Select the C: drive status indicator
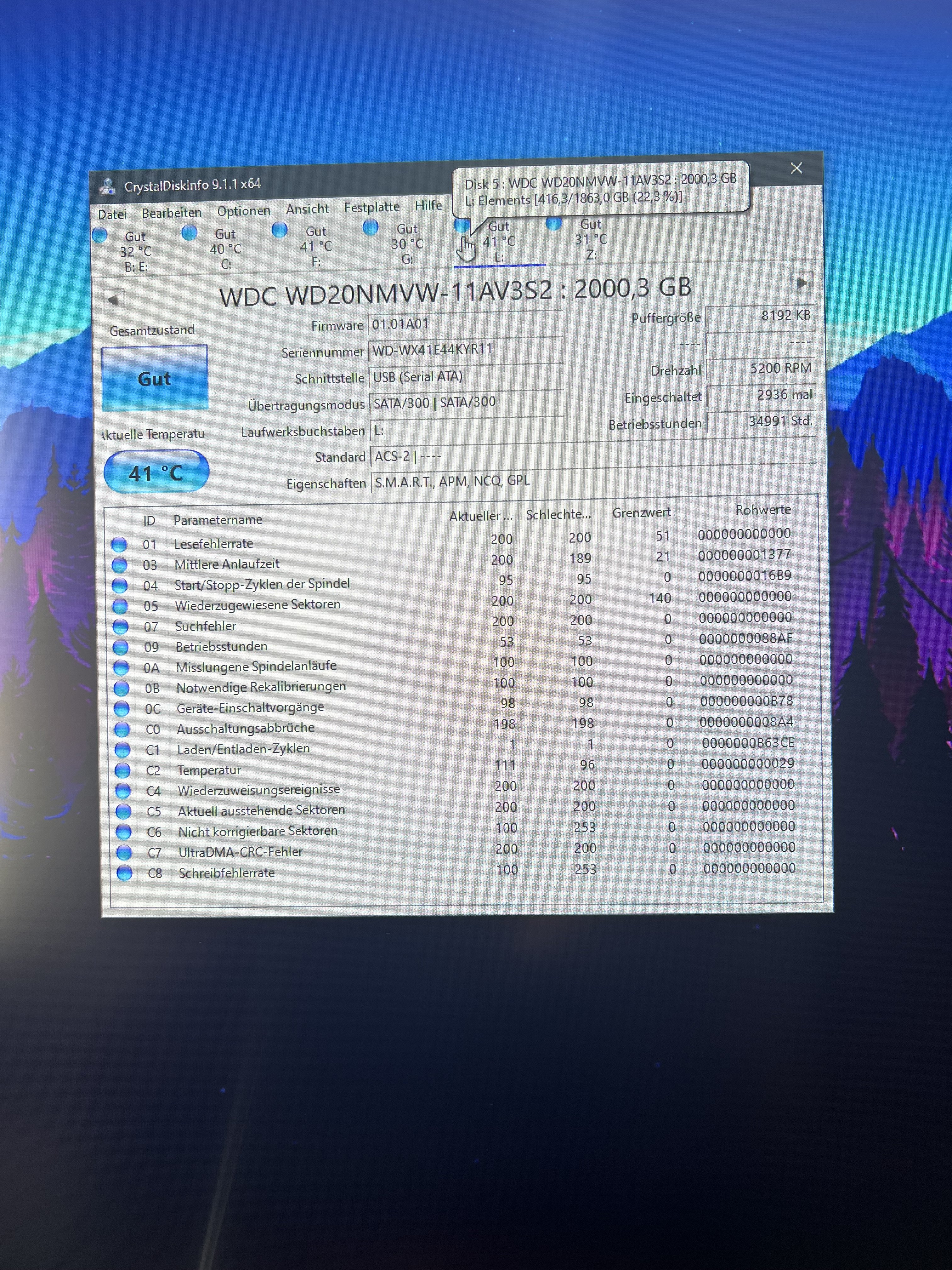 click(190, 232)
